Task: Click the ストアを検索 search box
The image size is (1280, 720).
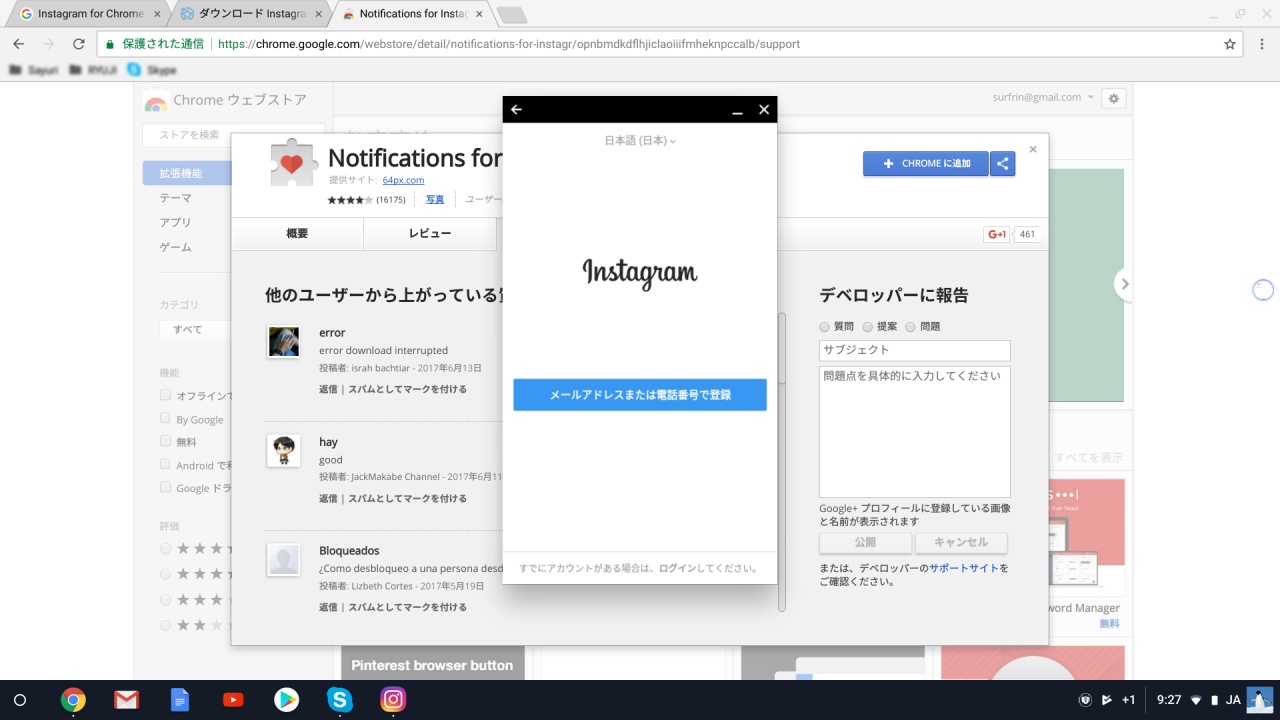Action: click(234, 135)
